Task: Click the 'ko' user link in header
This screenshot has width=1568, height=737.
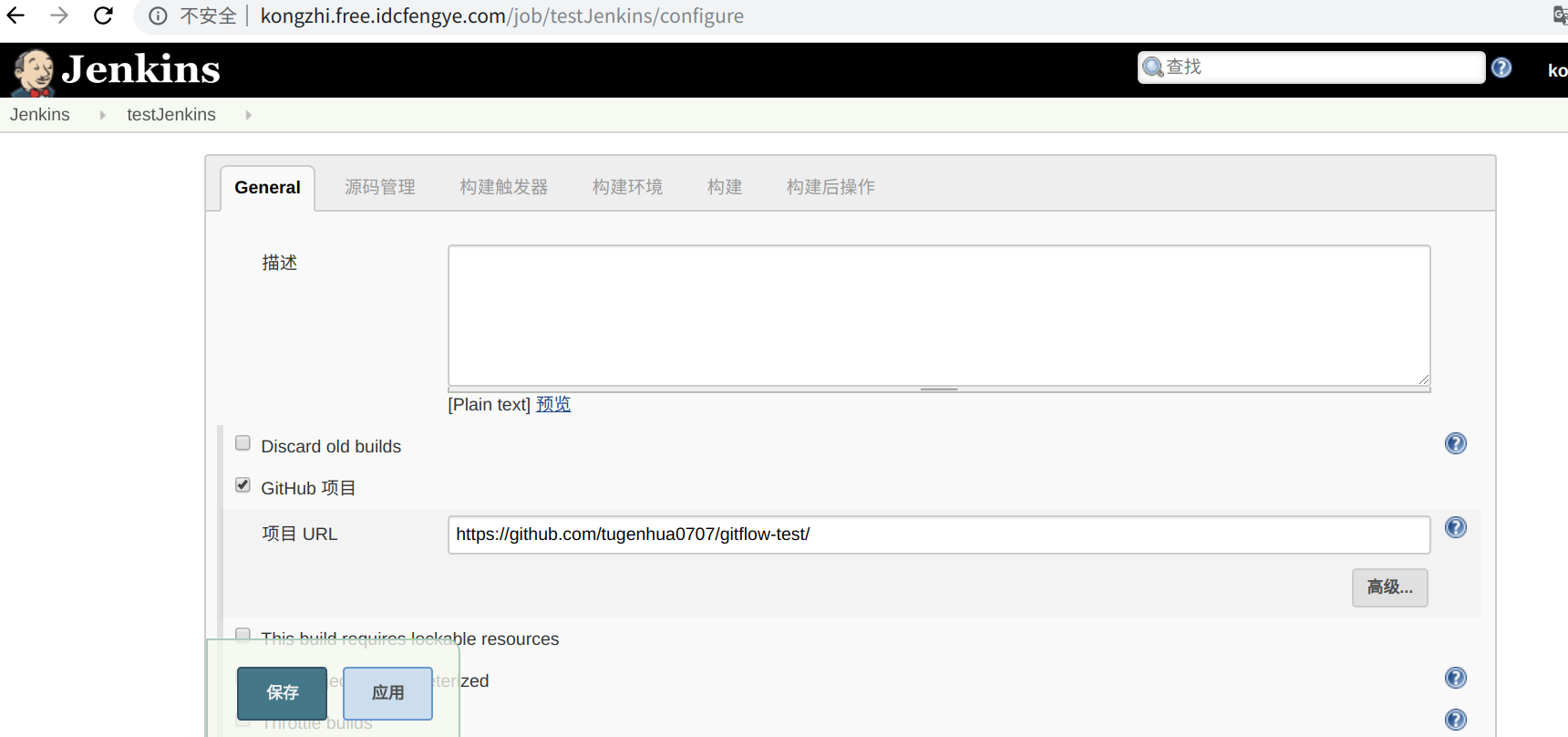Action: (x=1557, y=70)
